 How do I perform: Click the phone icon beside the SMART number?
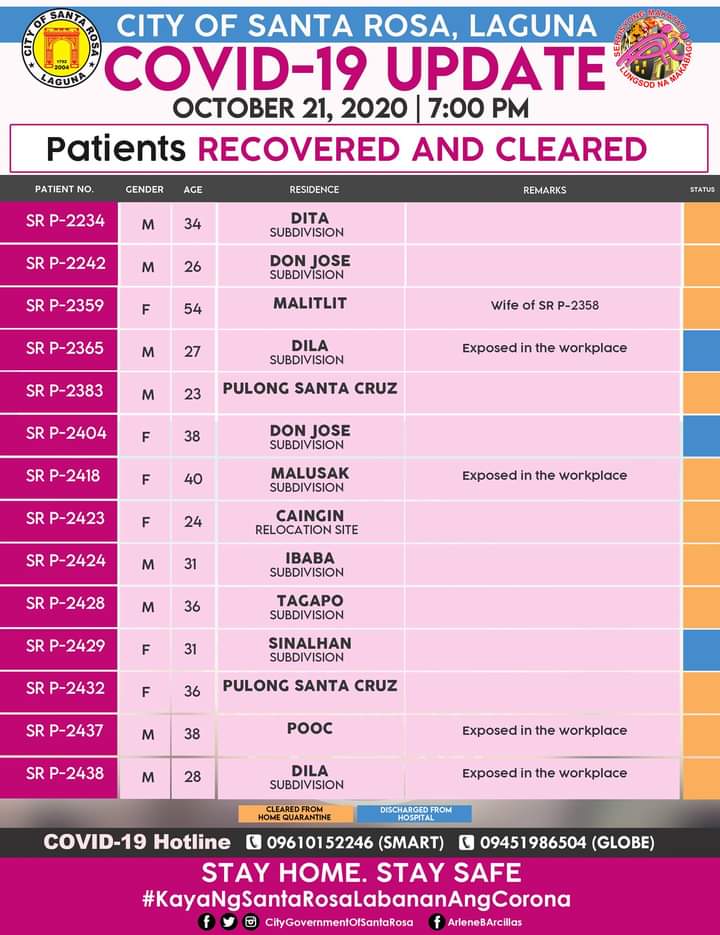(x=253, y=843)
